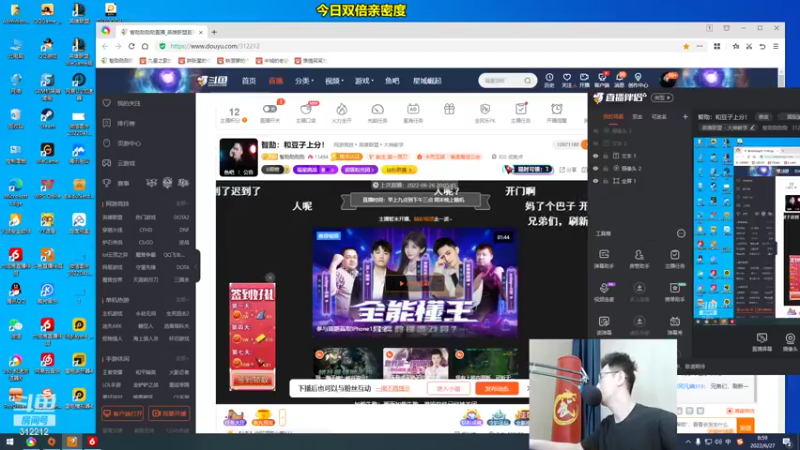Toggle the 直播开关 switch

coord(270,109)
